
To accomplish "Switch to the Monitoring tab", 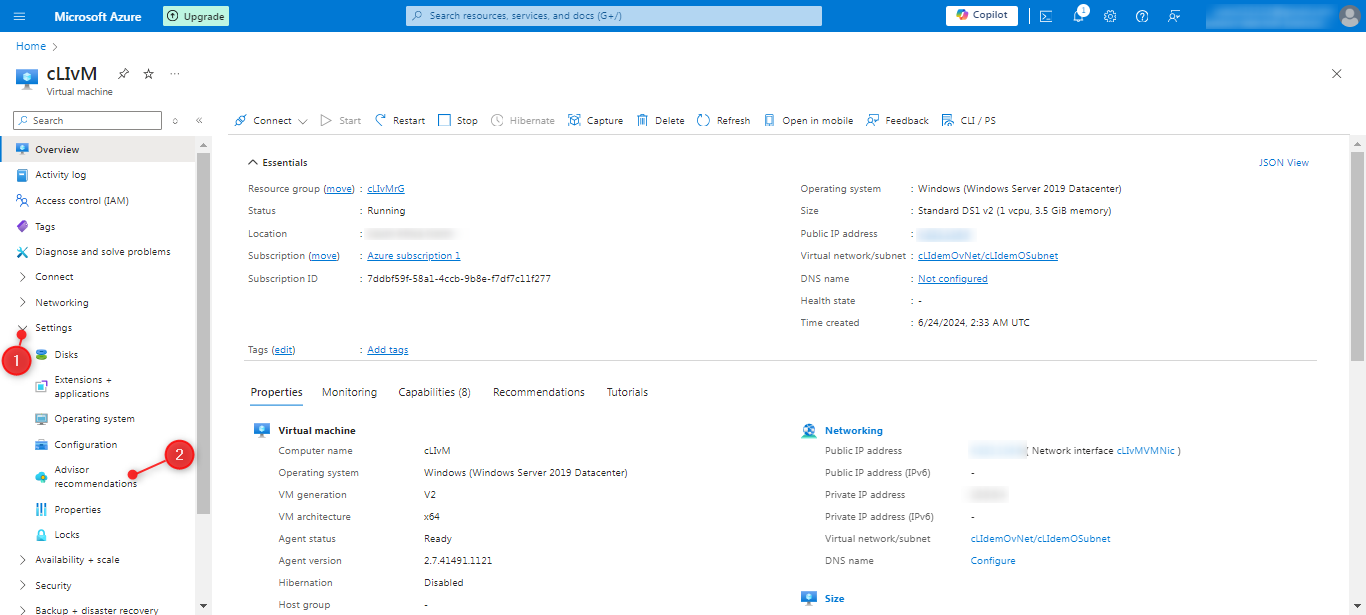I will [x=349, y=392].
